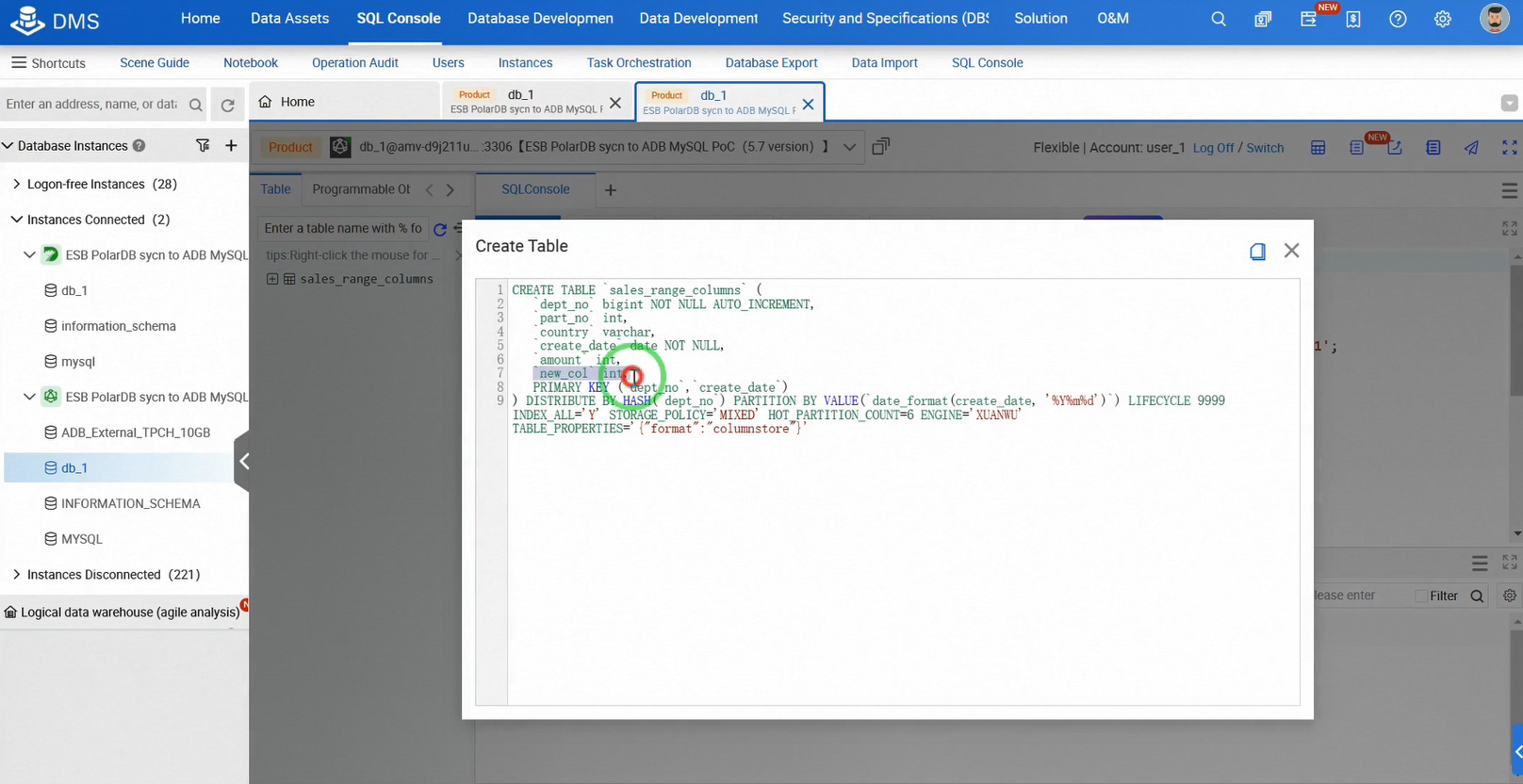Select the INFORMATION_SCHEMA database in second instance
The width and height of the screenshot is (1523, 784).
click(130, 503)
